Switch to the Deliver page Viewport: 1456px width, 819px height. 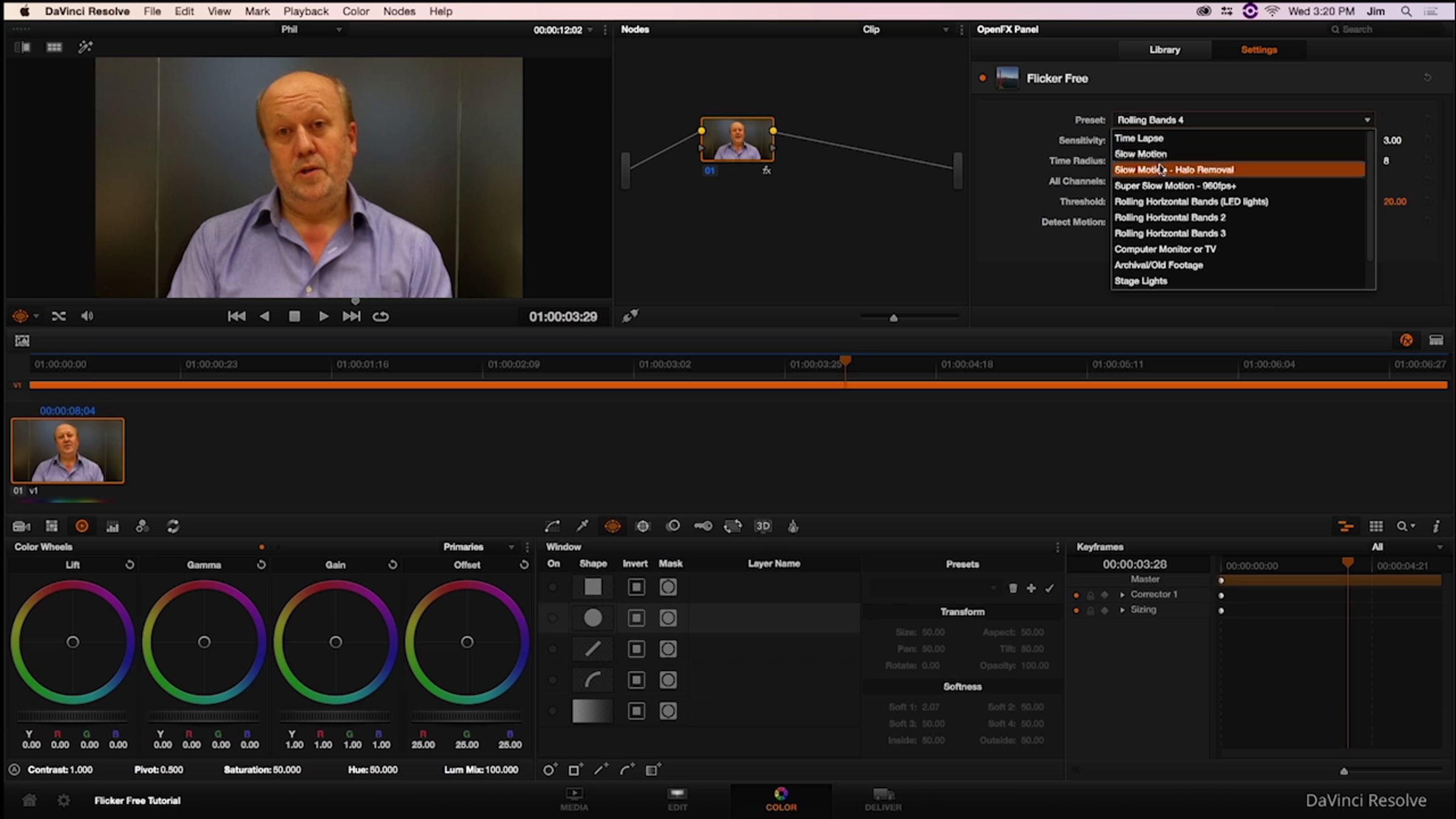[883, 800]
